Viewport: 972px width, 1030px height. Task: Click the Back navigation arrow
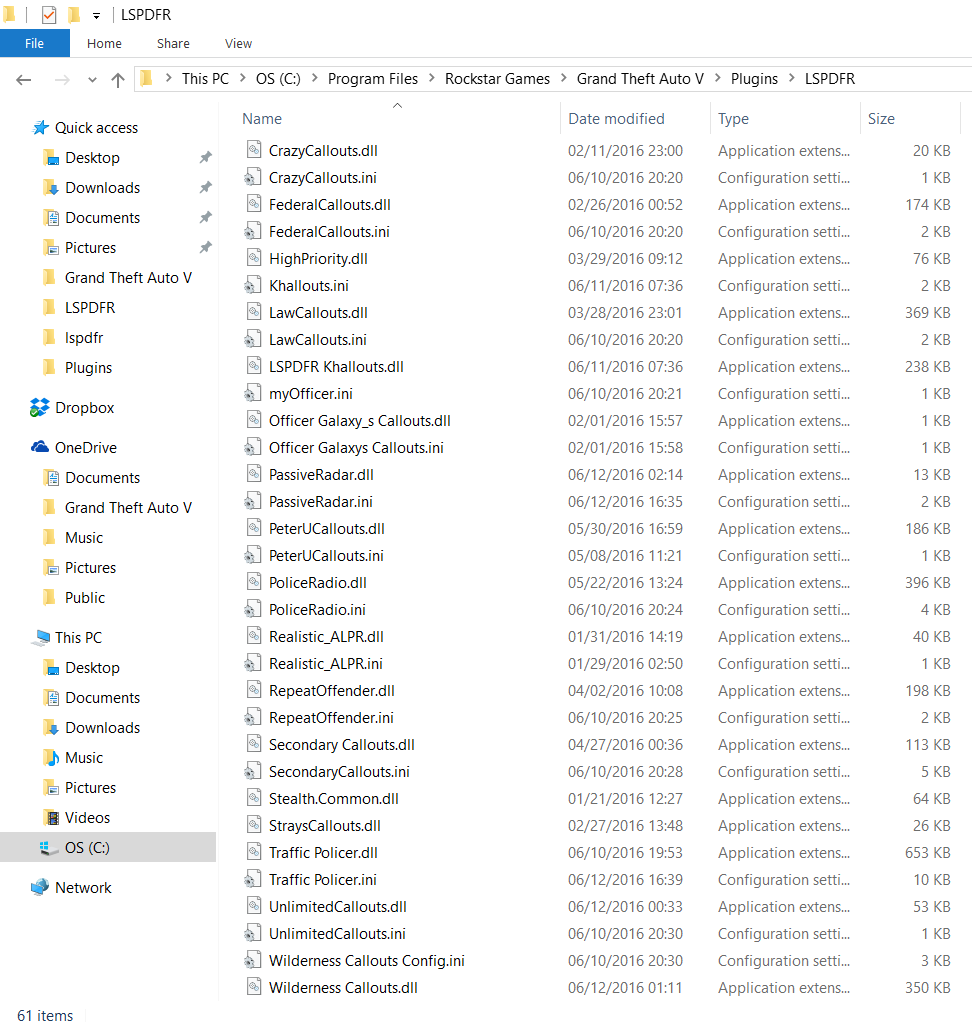[x=24, y=80]
